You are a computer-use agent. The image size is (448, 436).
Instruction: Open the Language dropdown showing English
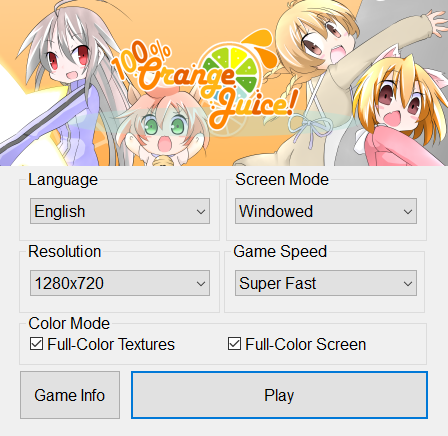click(x=120, y=211)
